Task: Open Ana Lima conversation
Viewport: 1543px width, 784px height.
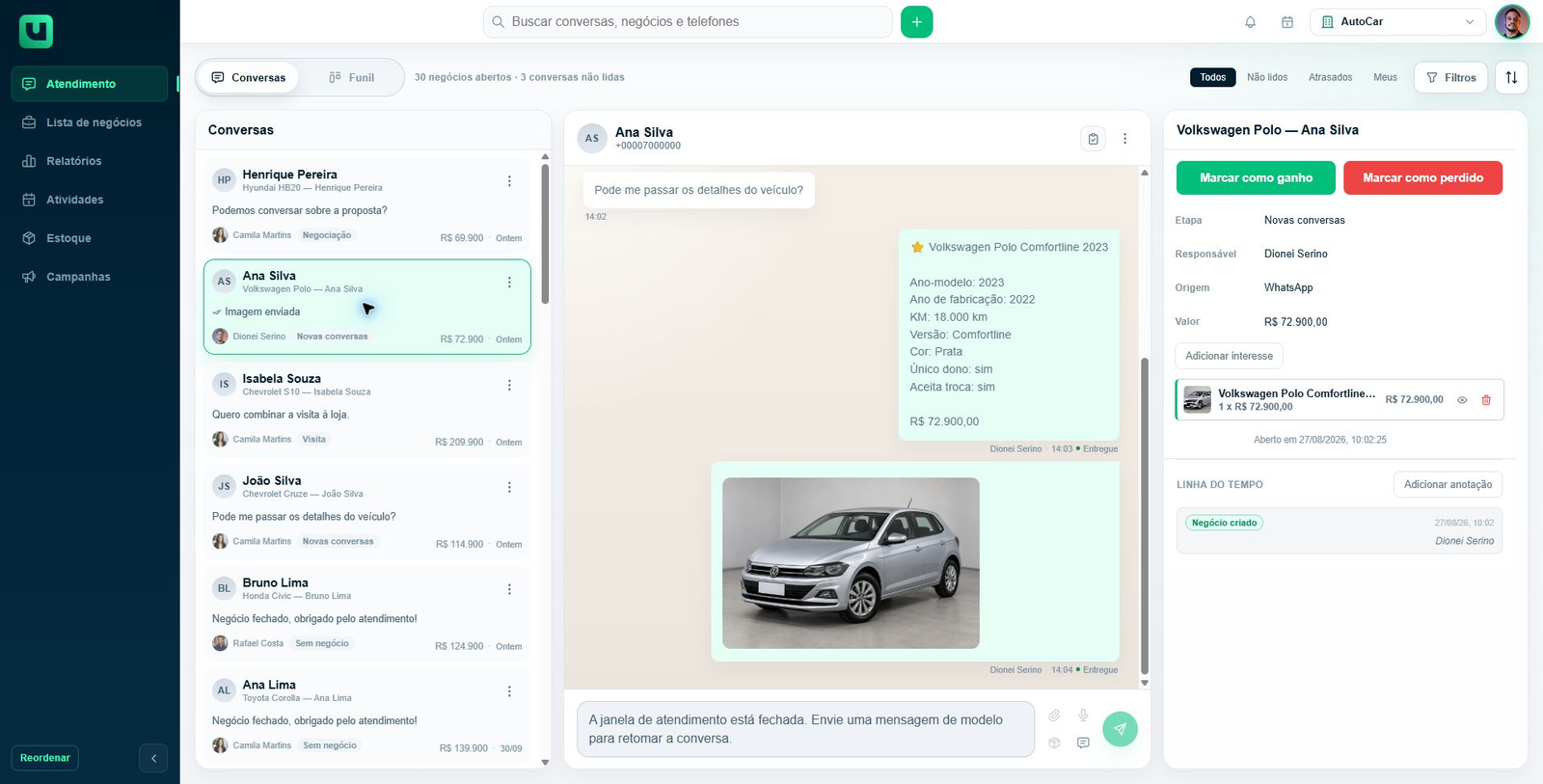Action: (366, 714)
